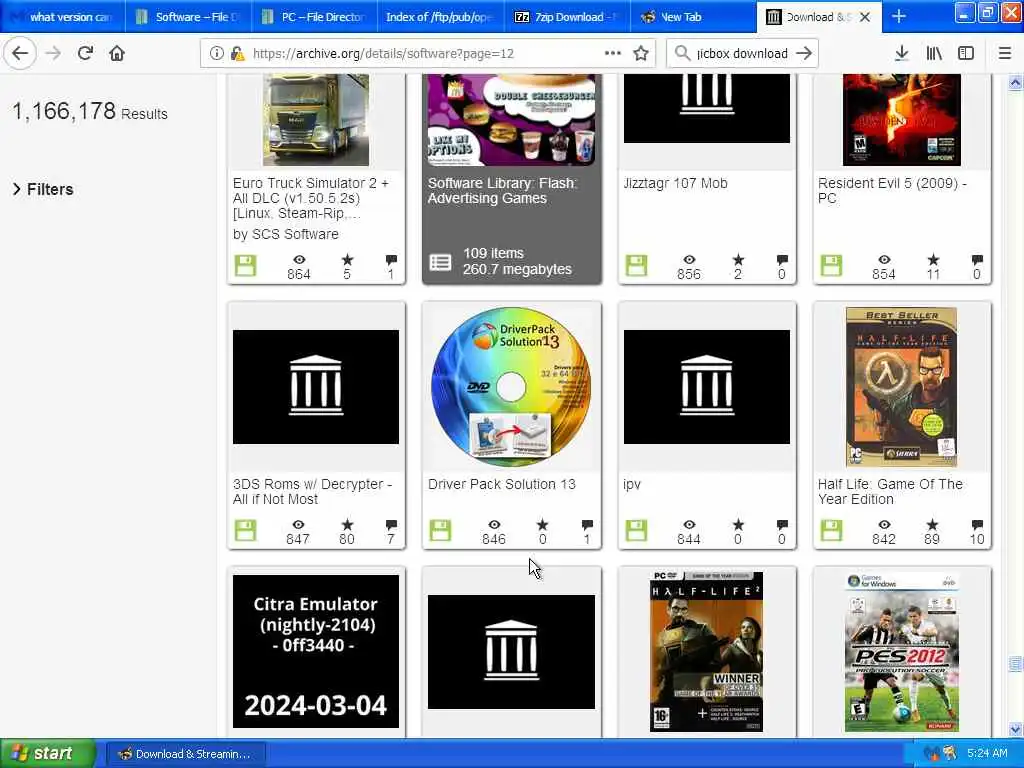
Task: Go back to the previous page
Action: pos(20,53)
